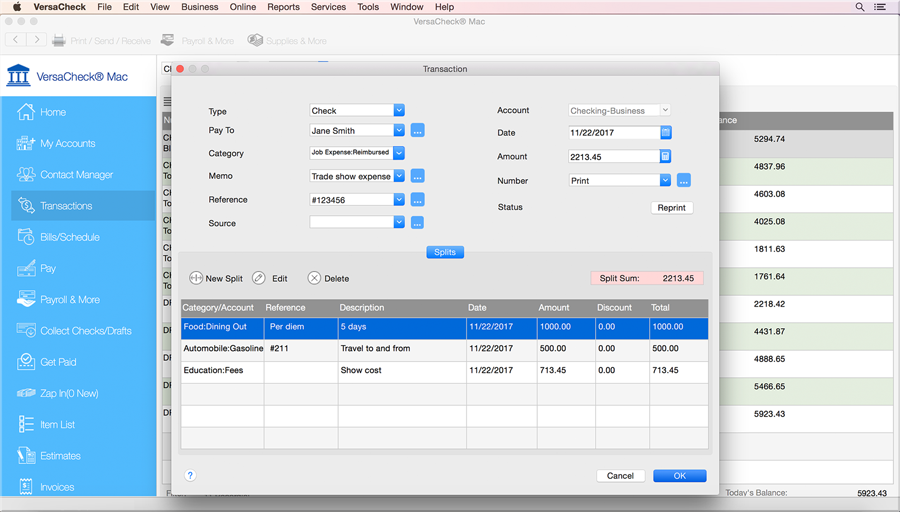This screenshot has height=512, width=900.
Task: Expand the Reference dropdown
Action: 399,199
